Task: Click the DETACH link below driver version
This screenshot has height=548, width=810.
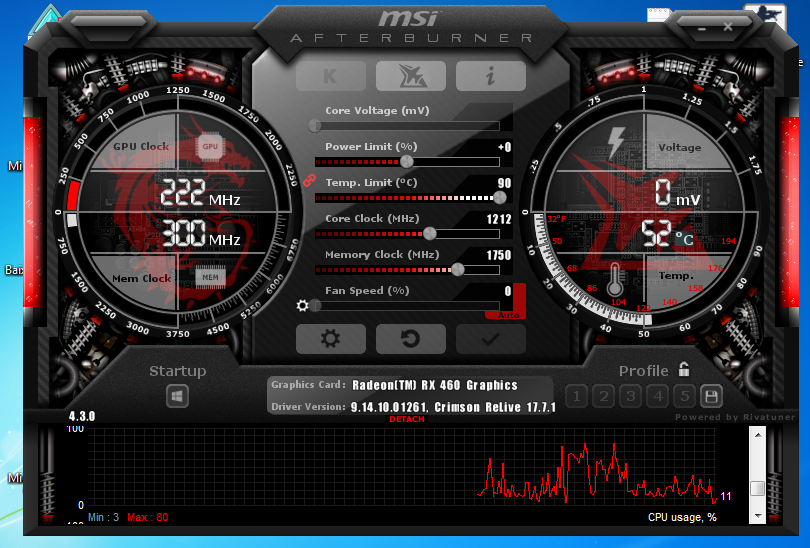Action: click(407, 419)
